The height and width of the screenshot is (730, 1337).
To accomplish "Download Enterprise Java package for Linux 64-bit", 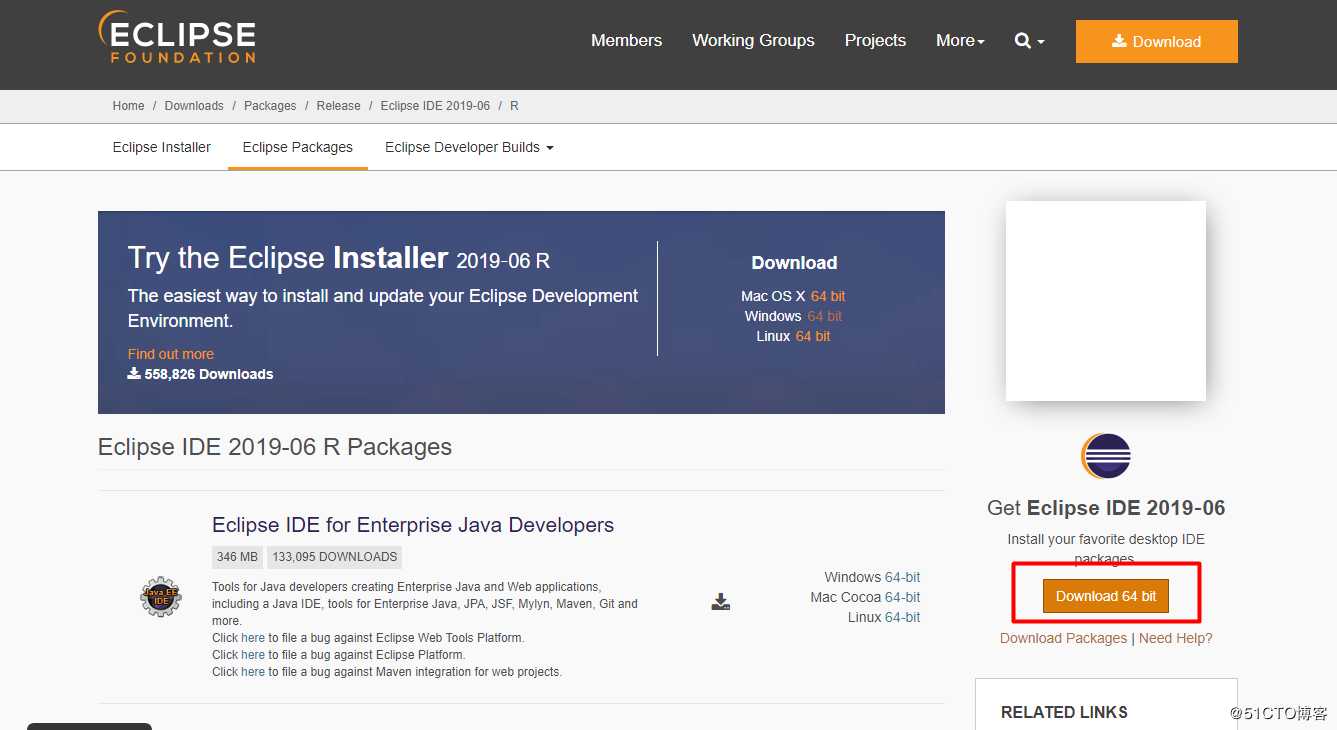I will 902,617.
